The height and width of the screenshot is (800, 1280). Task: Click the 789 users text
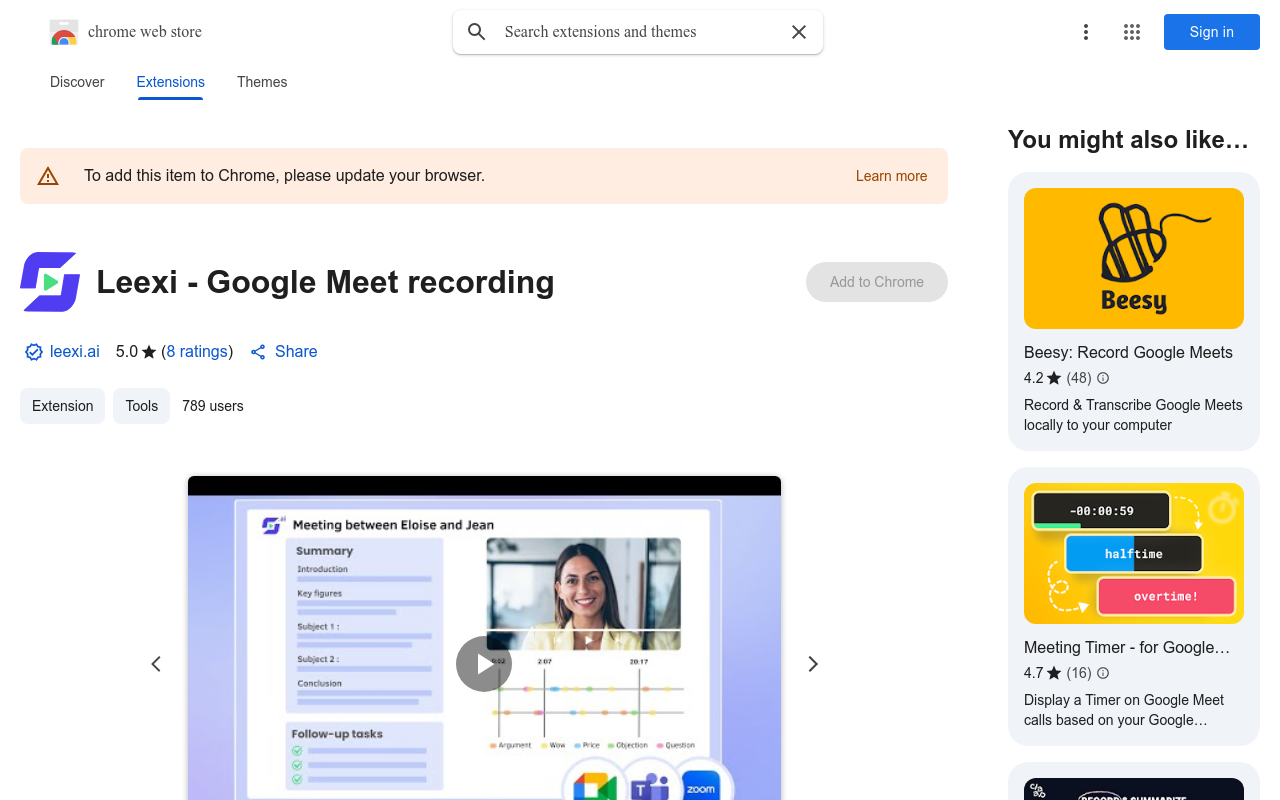pos(213,406)
